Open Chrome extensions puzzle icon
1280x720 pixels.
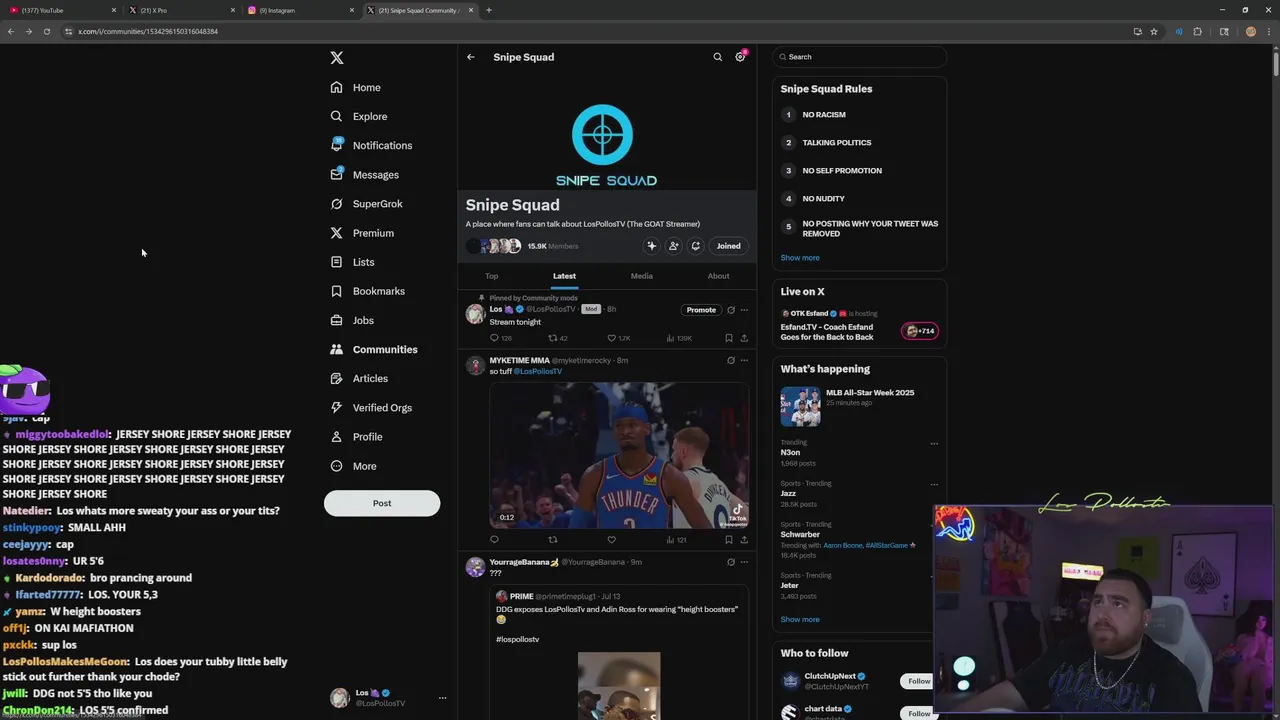(1197, 31)
